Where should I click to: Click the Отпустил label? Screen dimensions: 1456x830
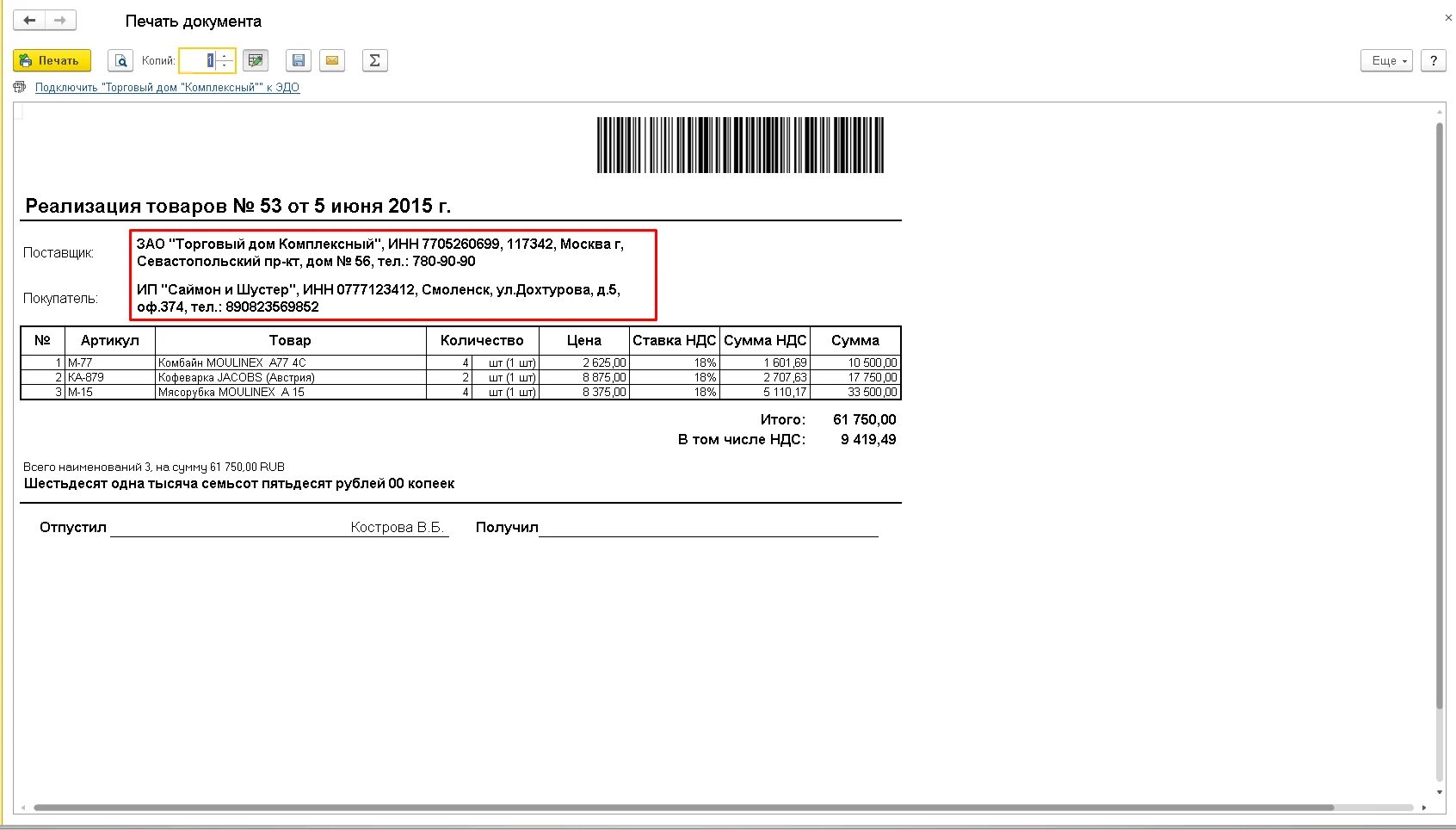pos(73,527)
